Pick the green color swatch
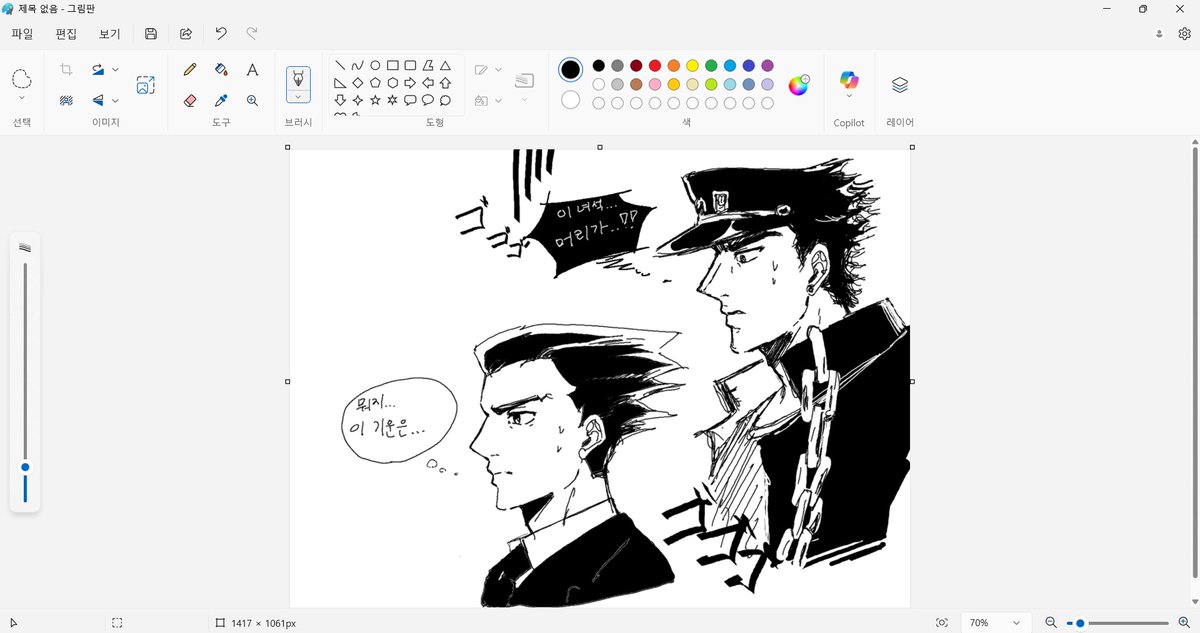The width and height of the screenshot is (1200, 633). tap(711, 66)
